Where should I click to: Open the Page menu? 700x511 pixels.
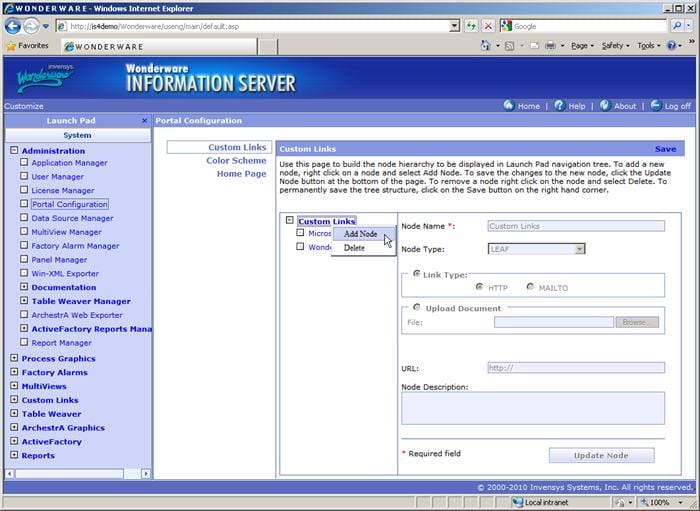(583, 46)
